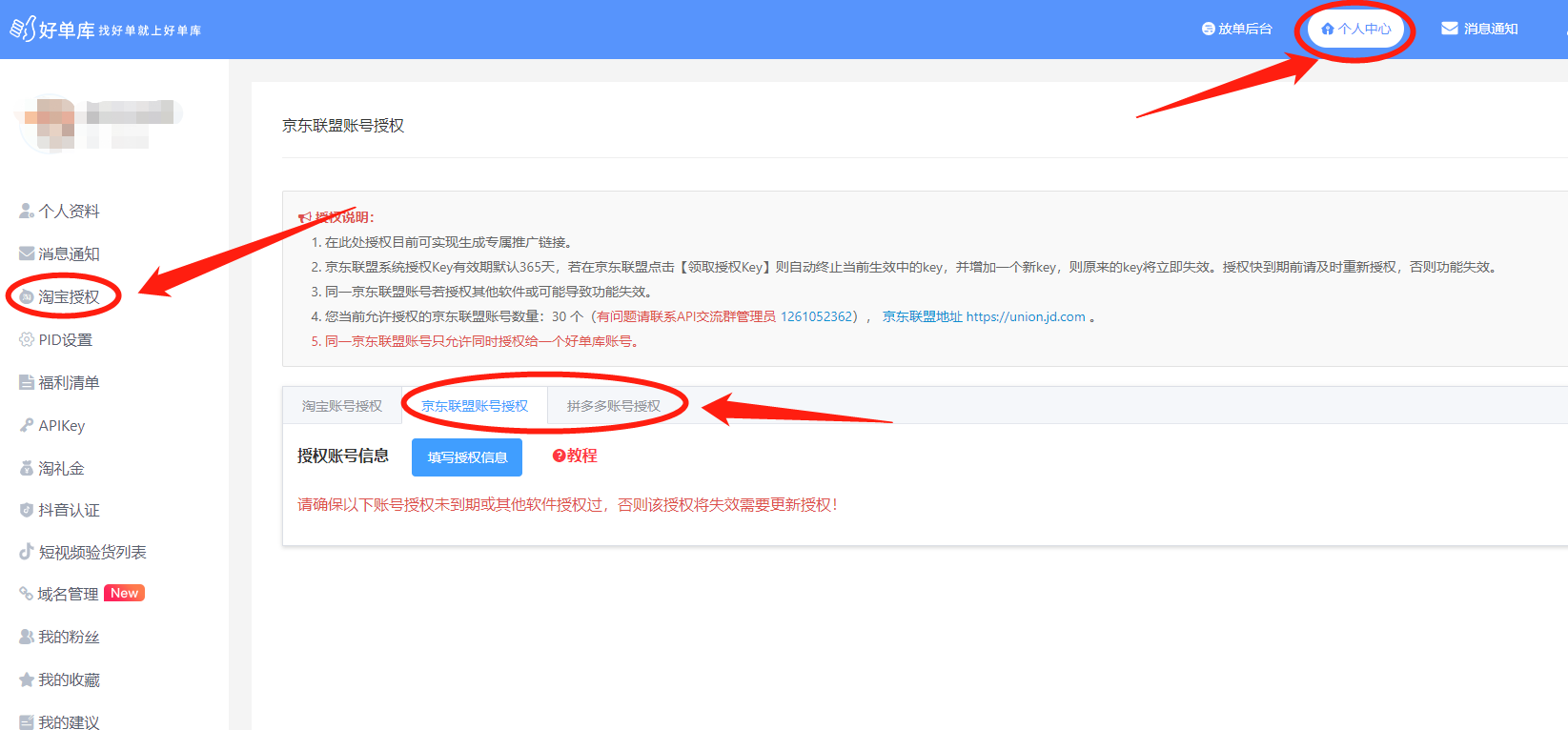Click the APIKey key icon
The image size is (1568, 730).
click(x=27, y=425)
